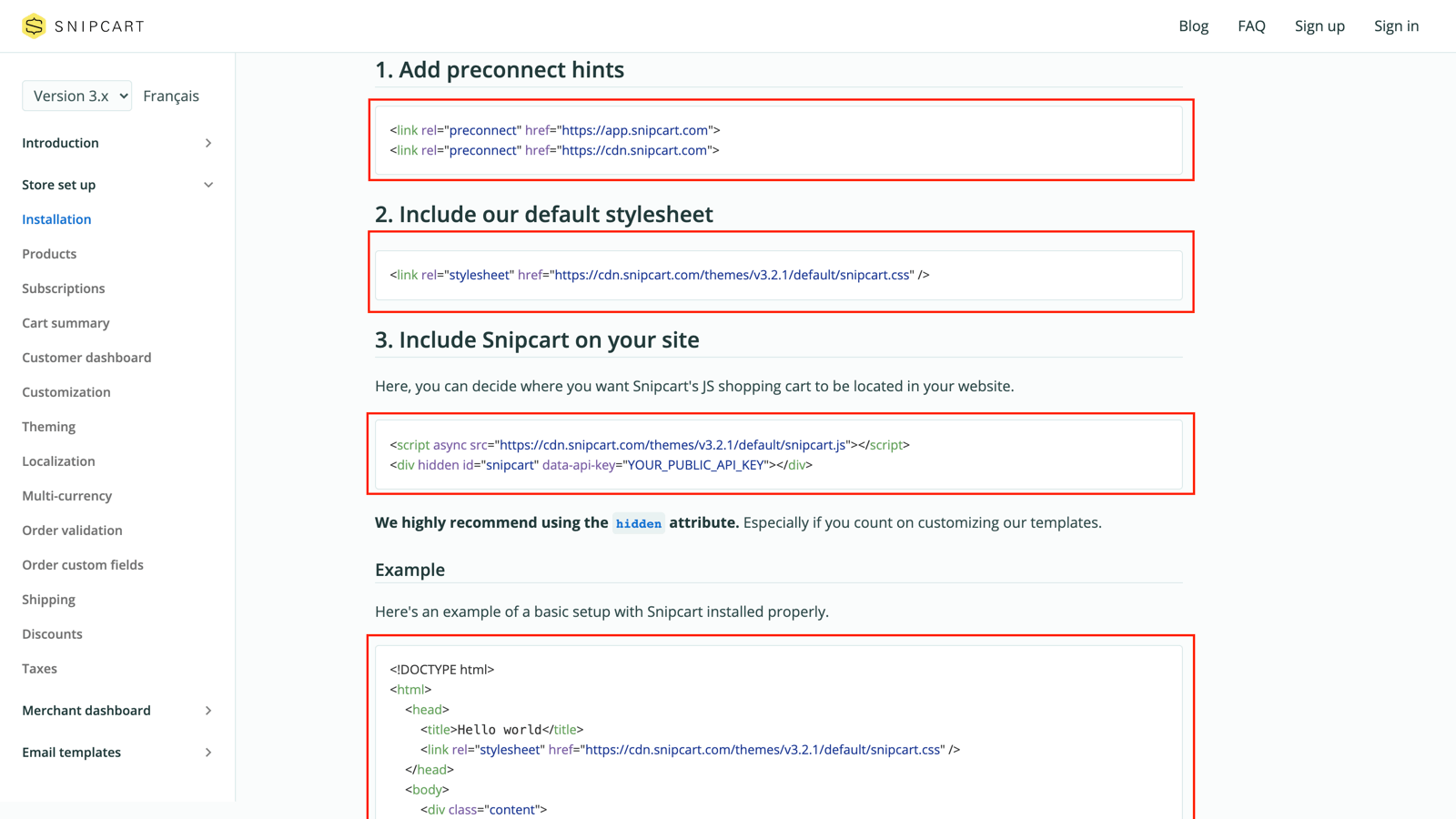Viewport: 1456px width, 819px height.
Task: Open the Version 3.x dropdown
Action: [76, 96]
